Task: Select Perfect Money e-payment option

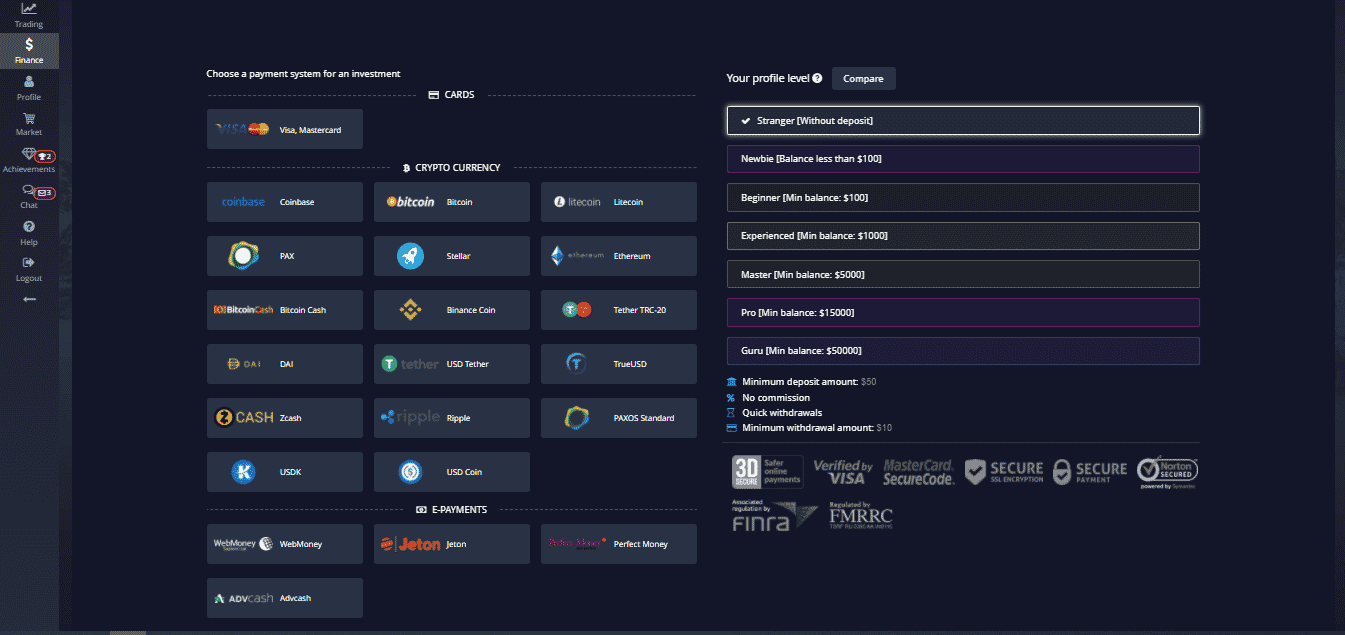Action: (x=619, y=544)
